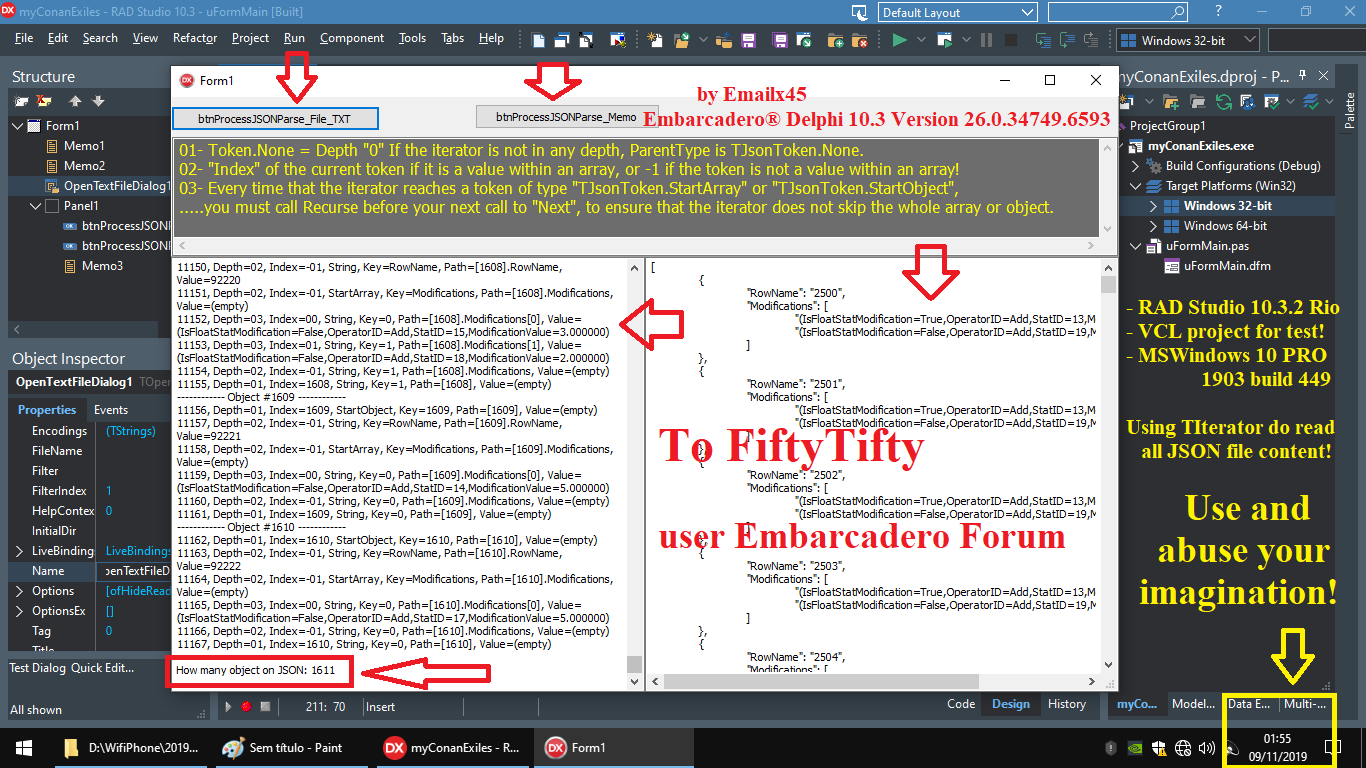
Task: Click the Pause toolbar icon
Action: tap(985, 40)
